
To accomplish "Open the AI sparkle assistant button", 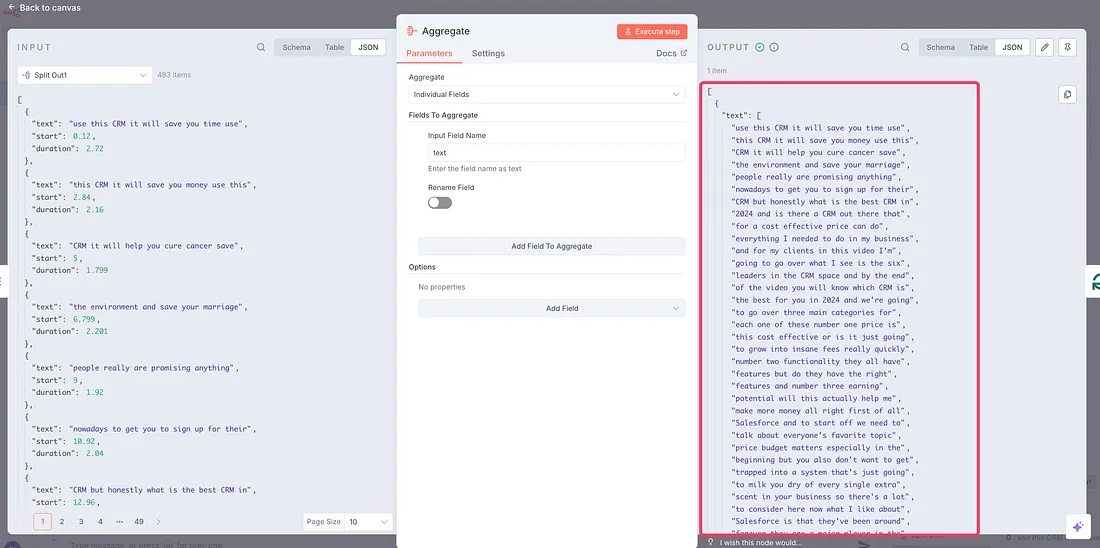I will 1077,526.
